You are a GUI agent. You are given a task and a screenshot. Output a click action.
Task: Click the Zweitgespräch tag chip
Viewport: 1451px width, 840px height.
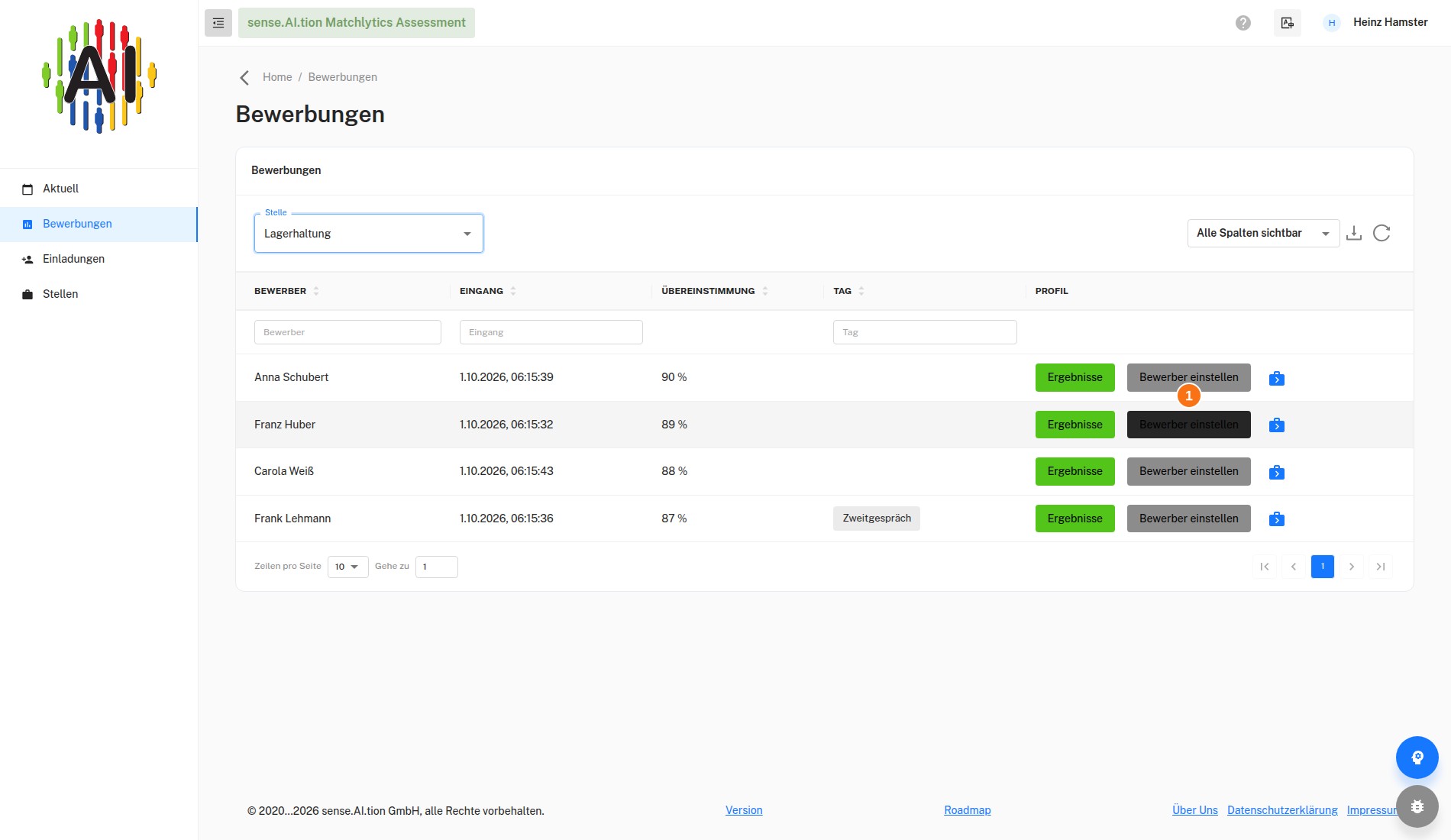pos(877,519)
